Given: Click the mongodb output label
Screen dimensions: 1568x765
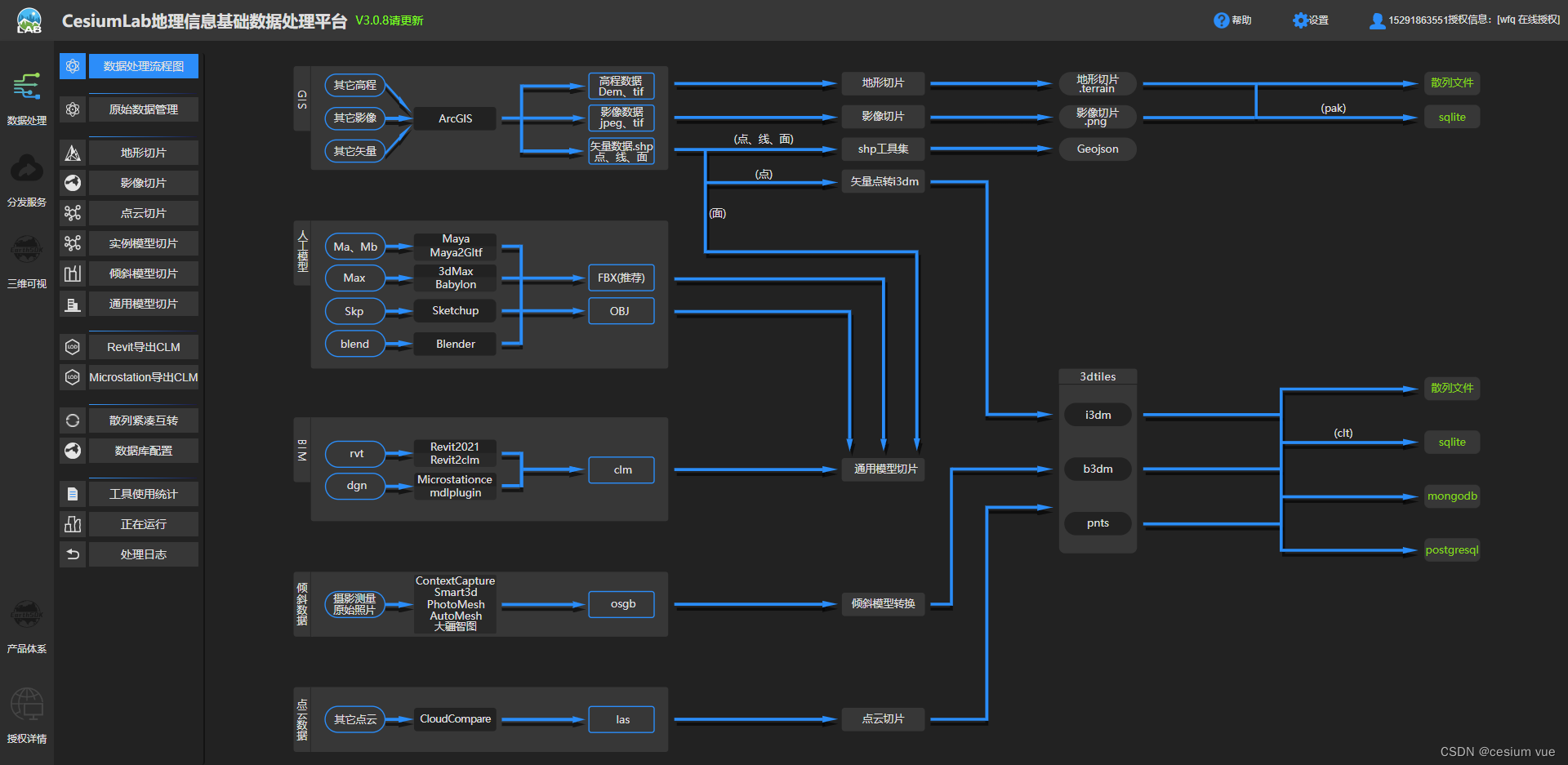Looking at the screenshot, I should (1452, 496).
